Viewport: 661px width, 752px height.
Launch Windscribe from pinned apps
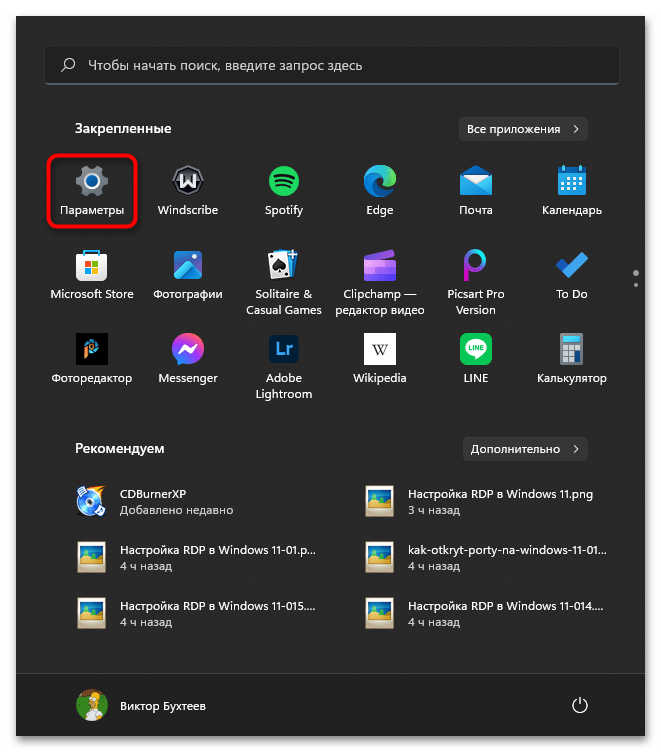188,191
